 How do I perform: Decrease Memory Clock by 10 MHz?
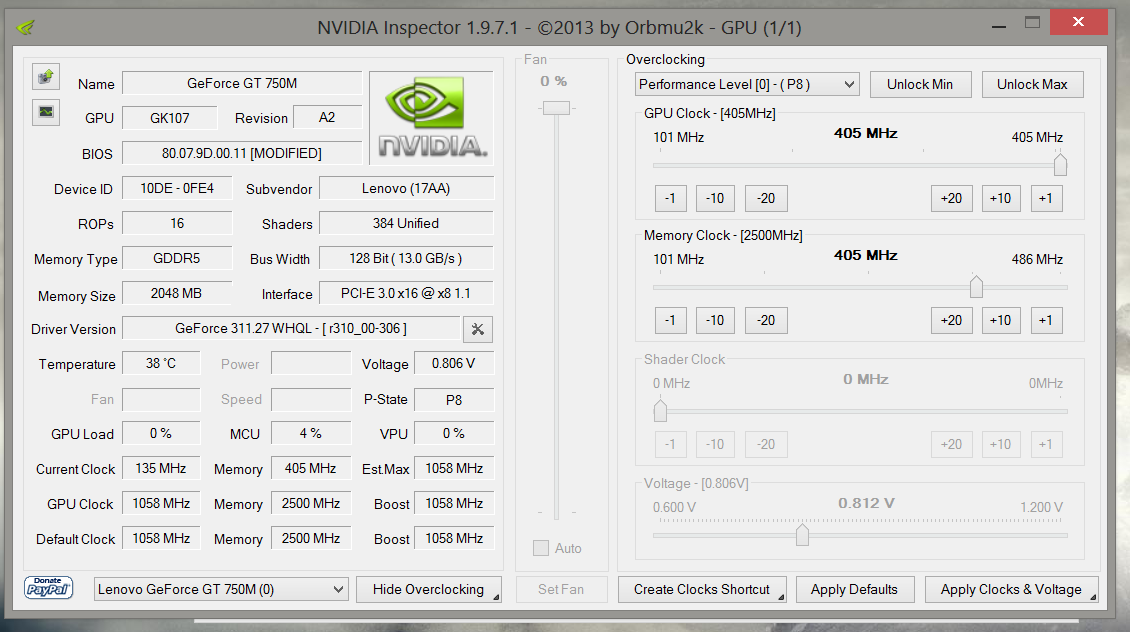click(715, 320)
